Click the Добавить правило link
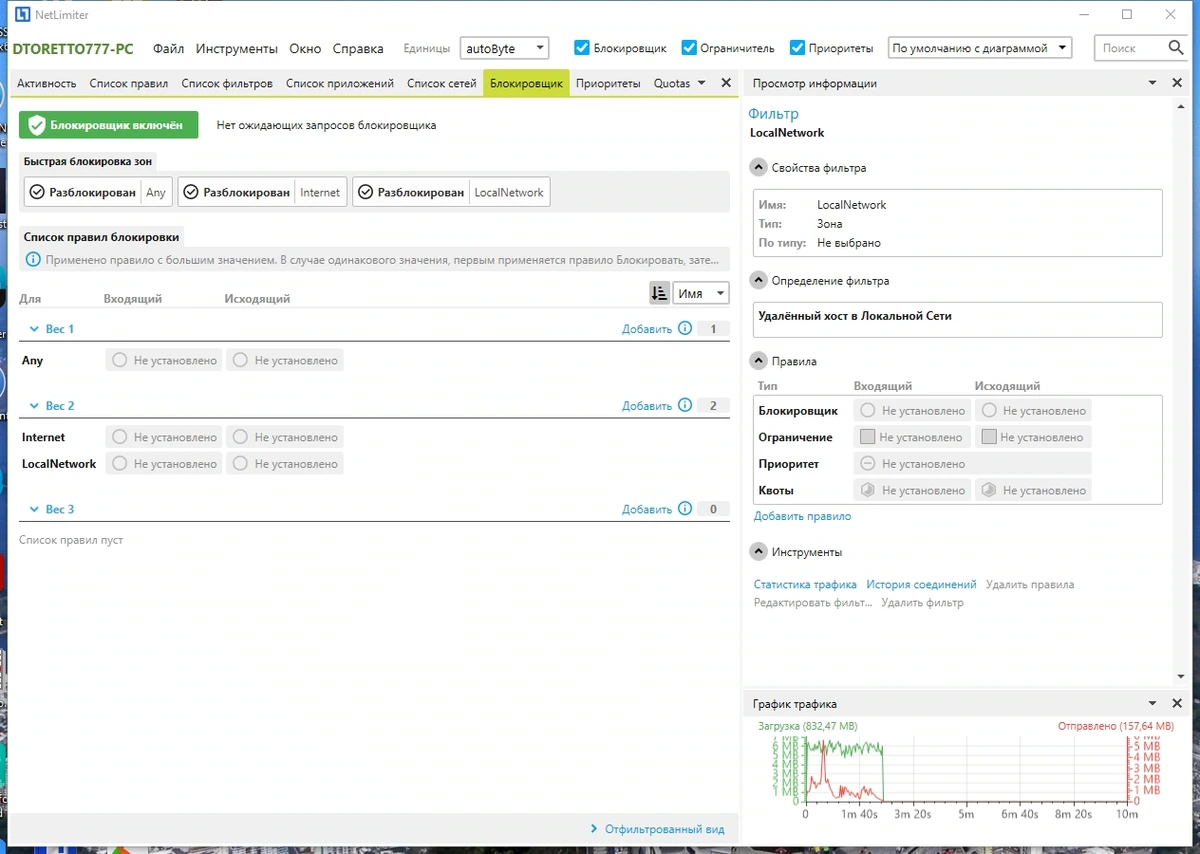 pos(802,516)
